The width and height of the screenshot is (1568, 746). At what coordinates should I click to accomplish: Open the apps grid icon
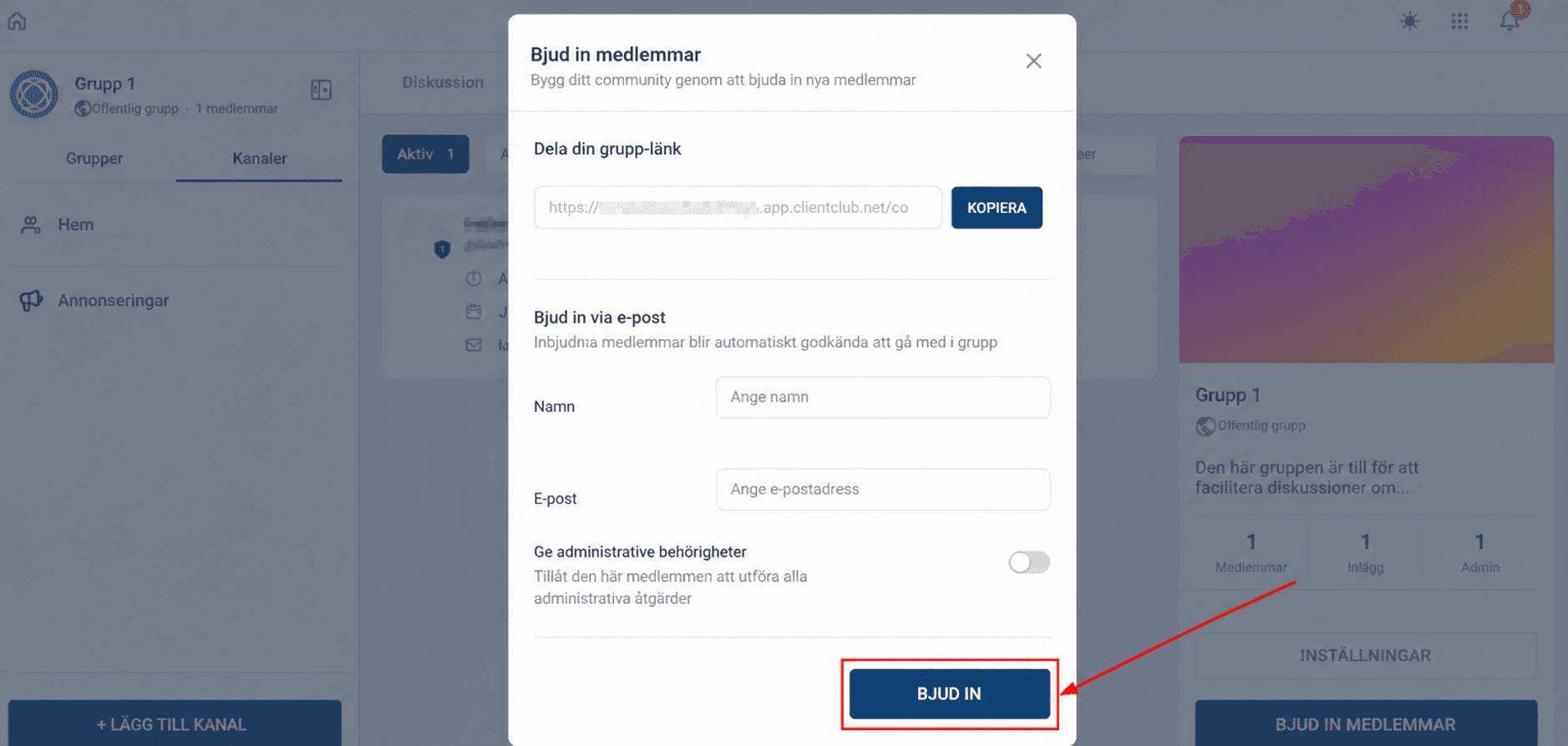[1459, 22]
